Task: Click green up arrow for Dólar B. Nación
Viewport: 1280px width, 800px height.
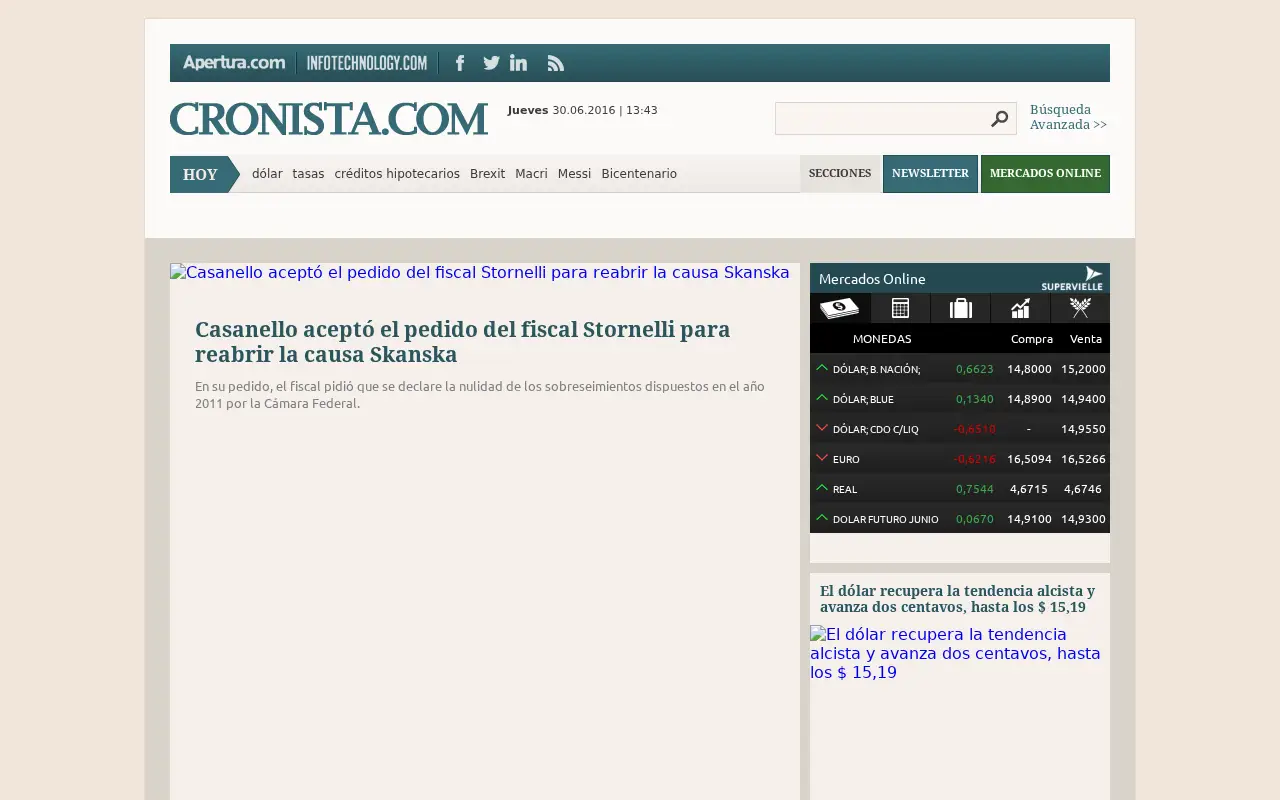Action: tap(822, 368)
